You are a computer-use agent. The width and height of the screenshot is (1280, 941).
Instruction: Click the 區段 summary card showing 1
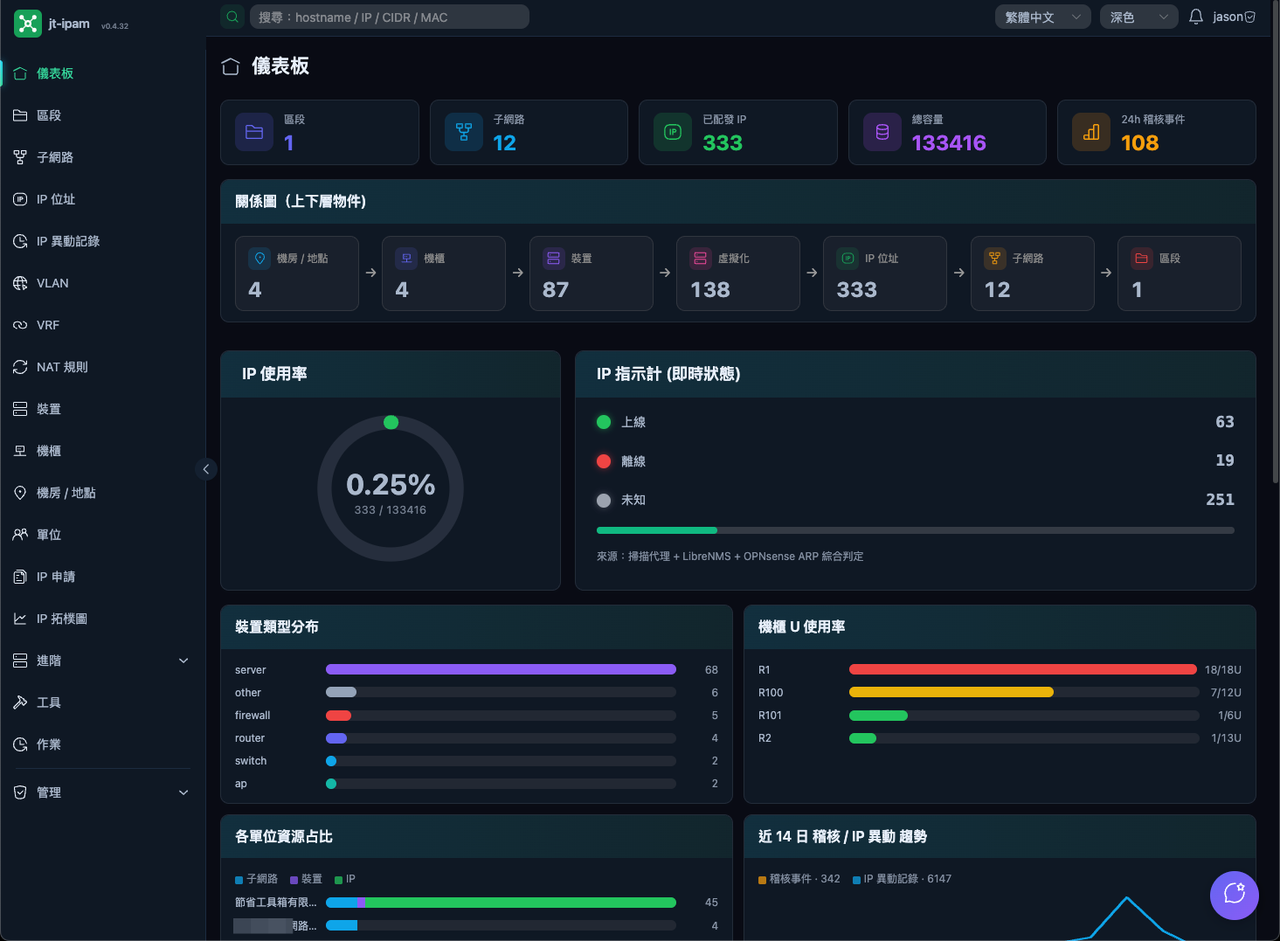tap(319, 132)
